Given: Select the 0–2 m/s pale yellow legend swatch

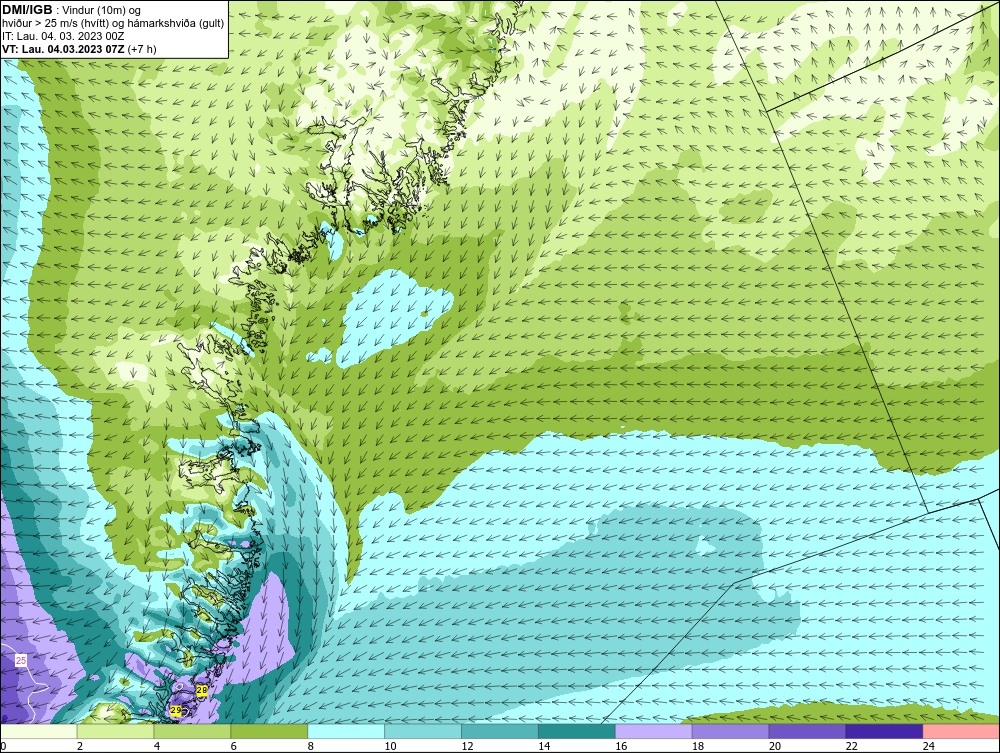Looking at the screenshot, I should coord(38,731).
